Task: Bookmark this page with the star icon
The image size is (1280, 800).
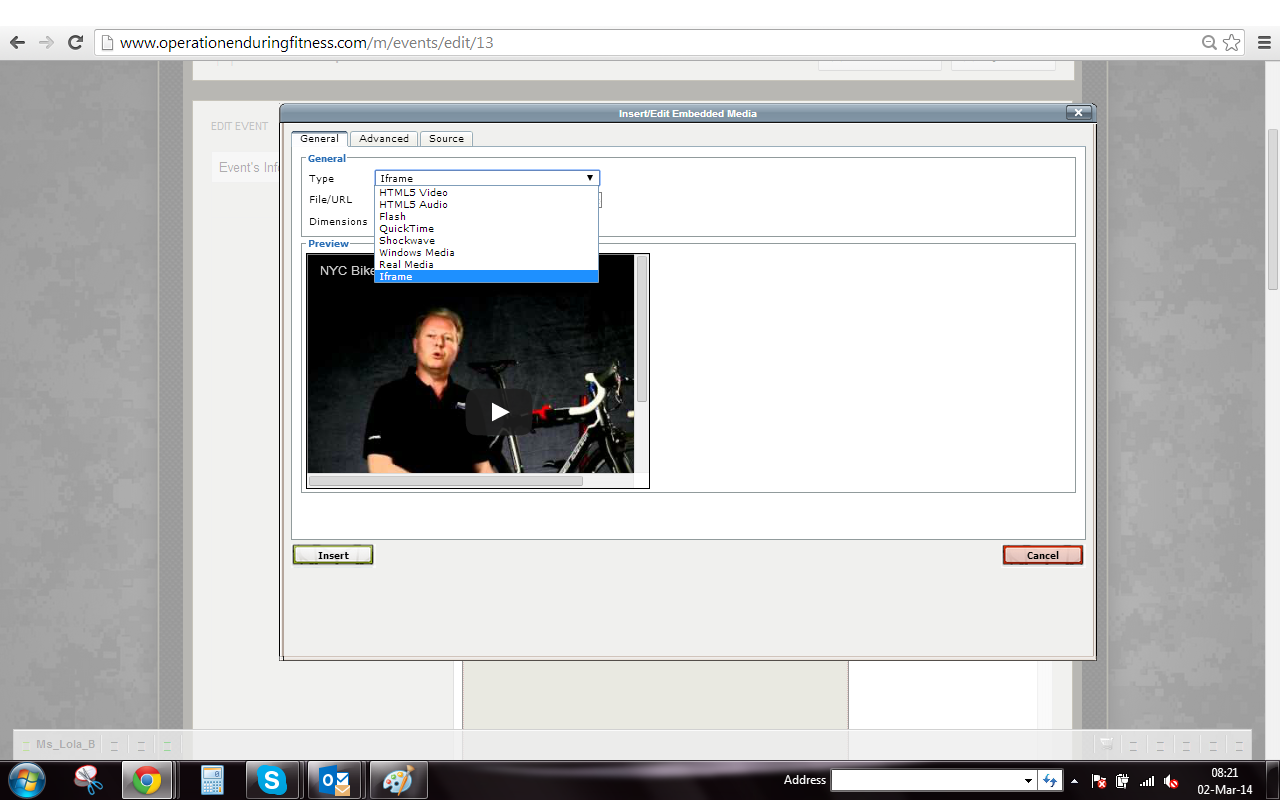Action: click(x=1232, y=42)
